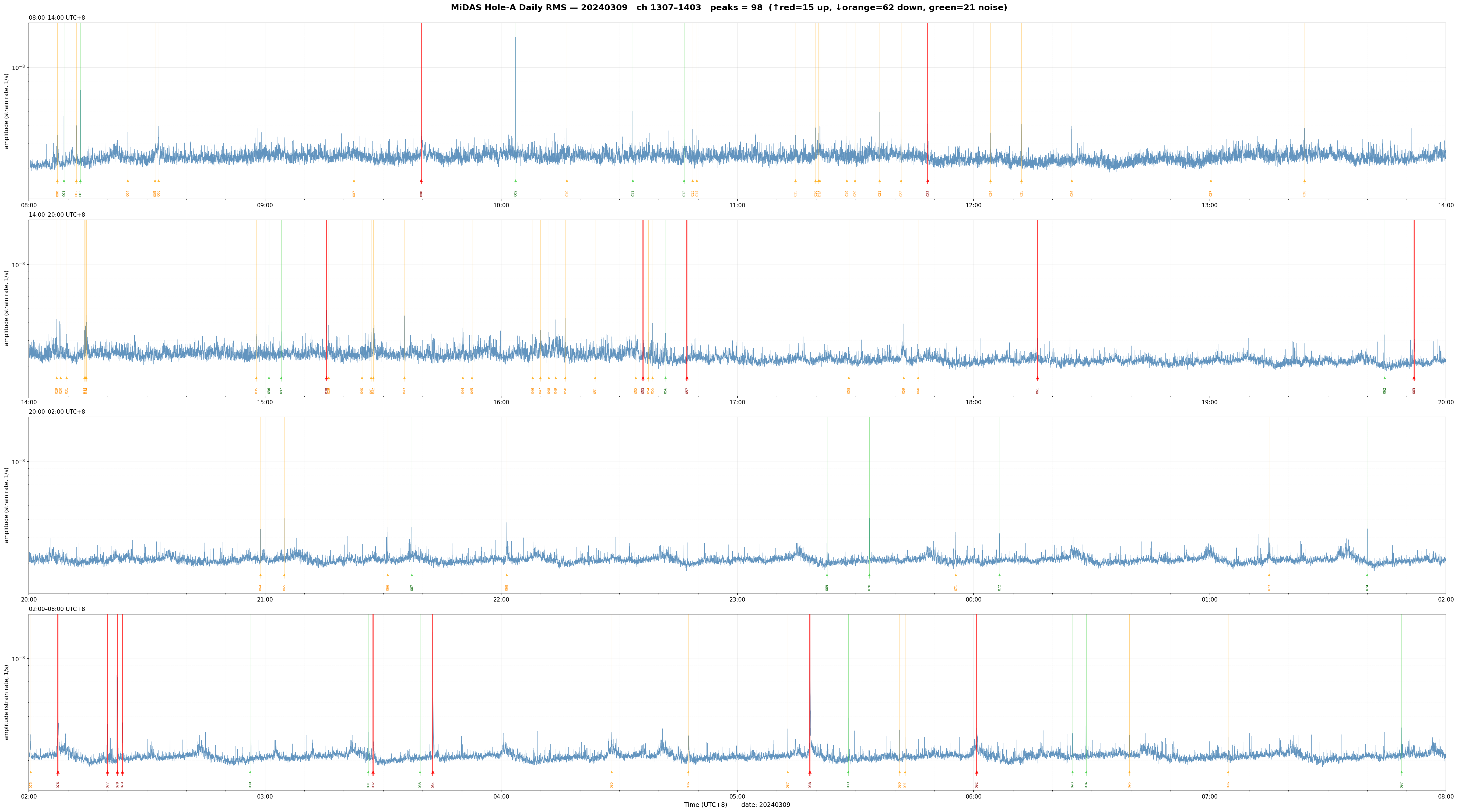
Task: Select green noise marker 074
Action: point(1367,575)
